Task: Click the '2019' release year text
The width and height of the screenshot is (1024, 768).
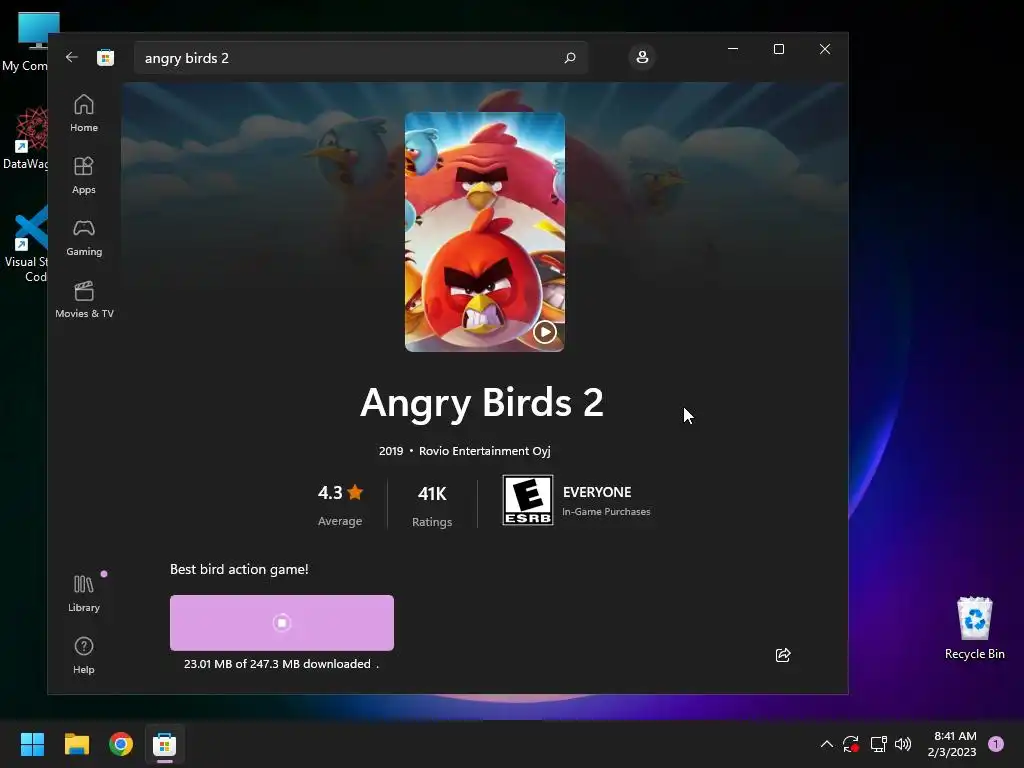Action: pyautogui.click(x=391, y=451)
